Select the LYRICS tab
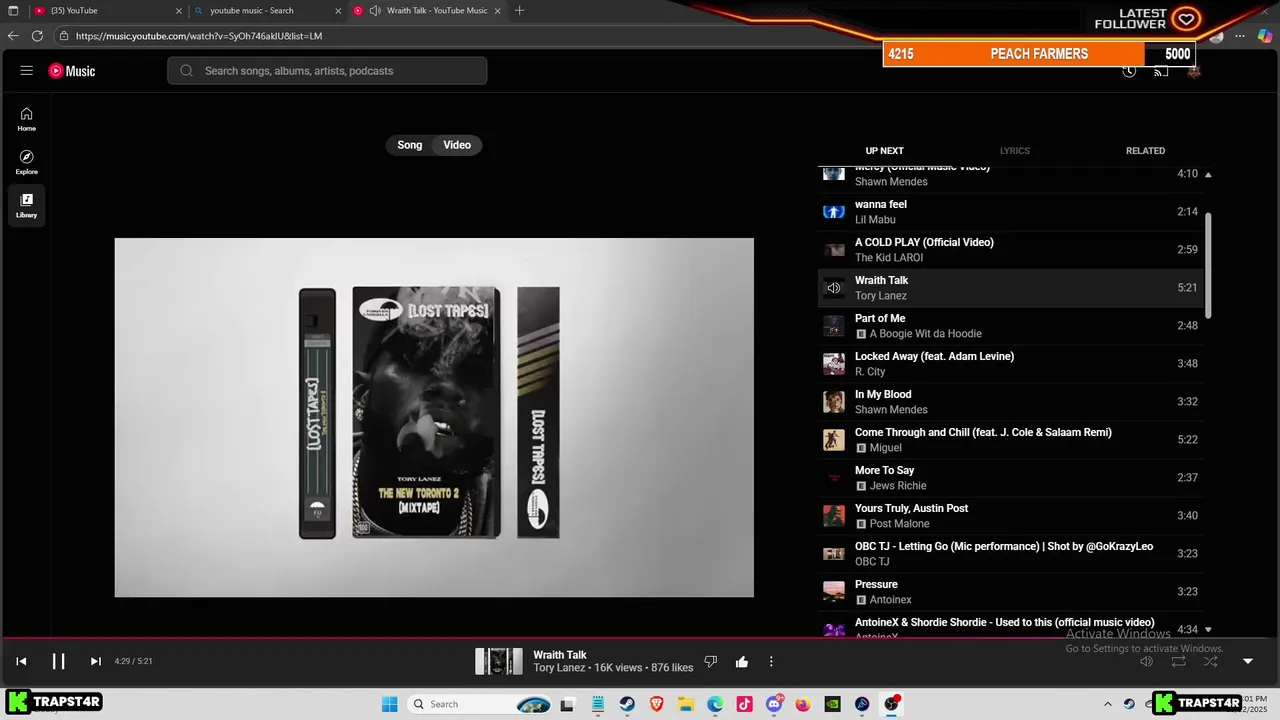 1015,151
